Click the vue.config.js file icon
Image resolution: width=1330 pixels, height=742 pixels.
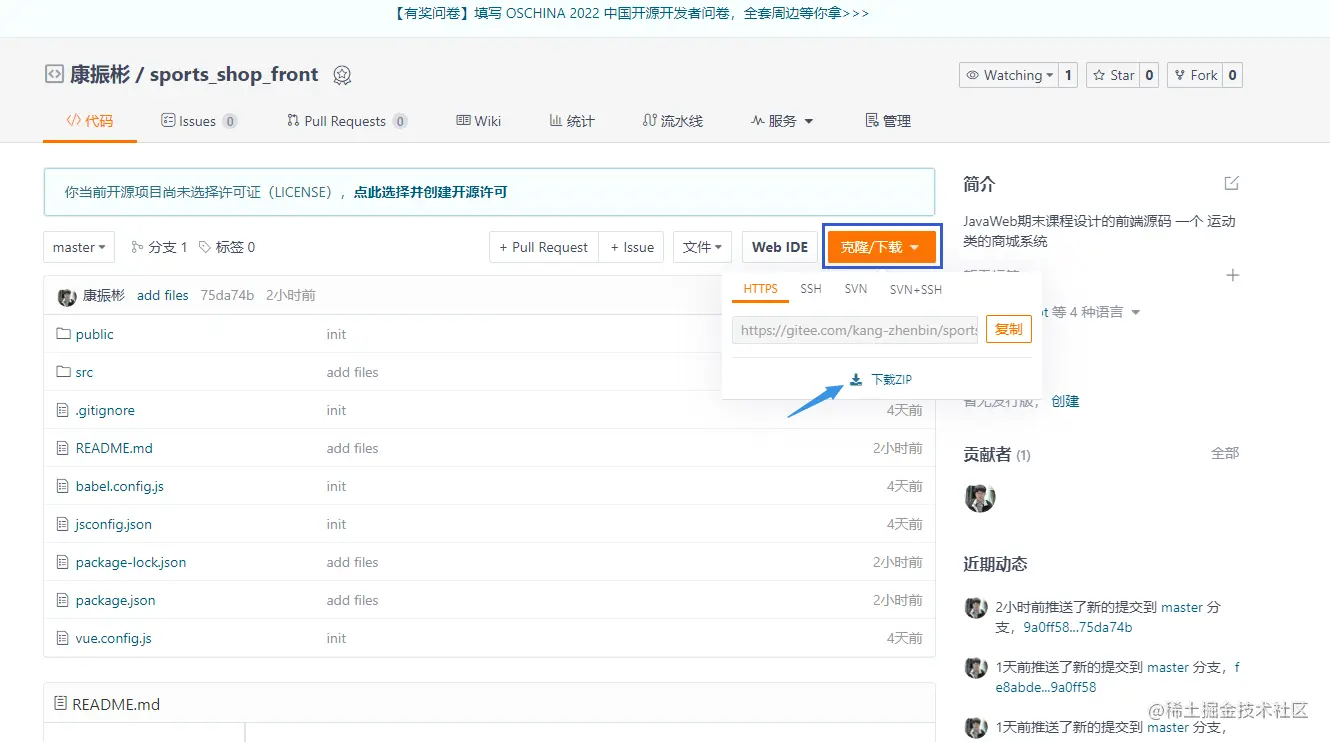(x=64, y=638)
